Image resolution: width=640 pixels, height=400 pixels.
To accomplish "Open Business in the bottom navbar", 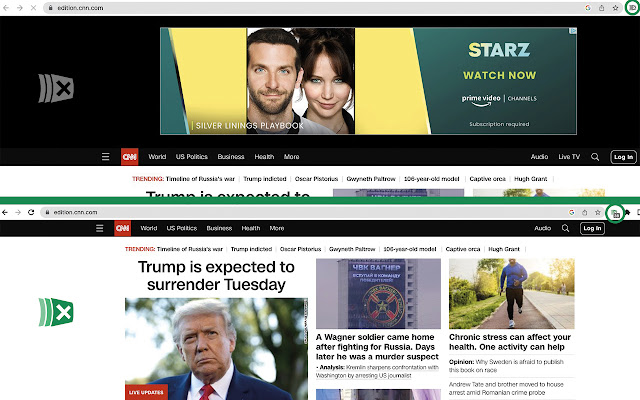I will tap(219, 228).
